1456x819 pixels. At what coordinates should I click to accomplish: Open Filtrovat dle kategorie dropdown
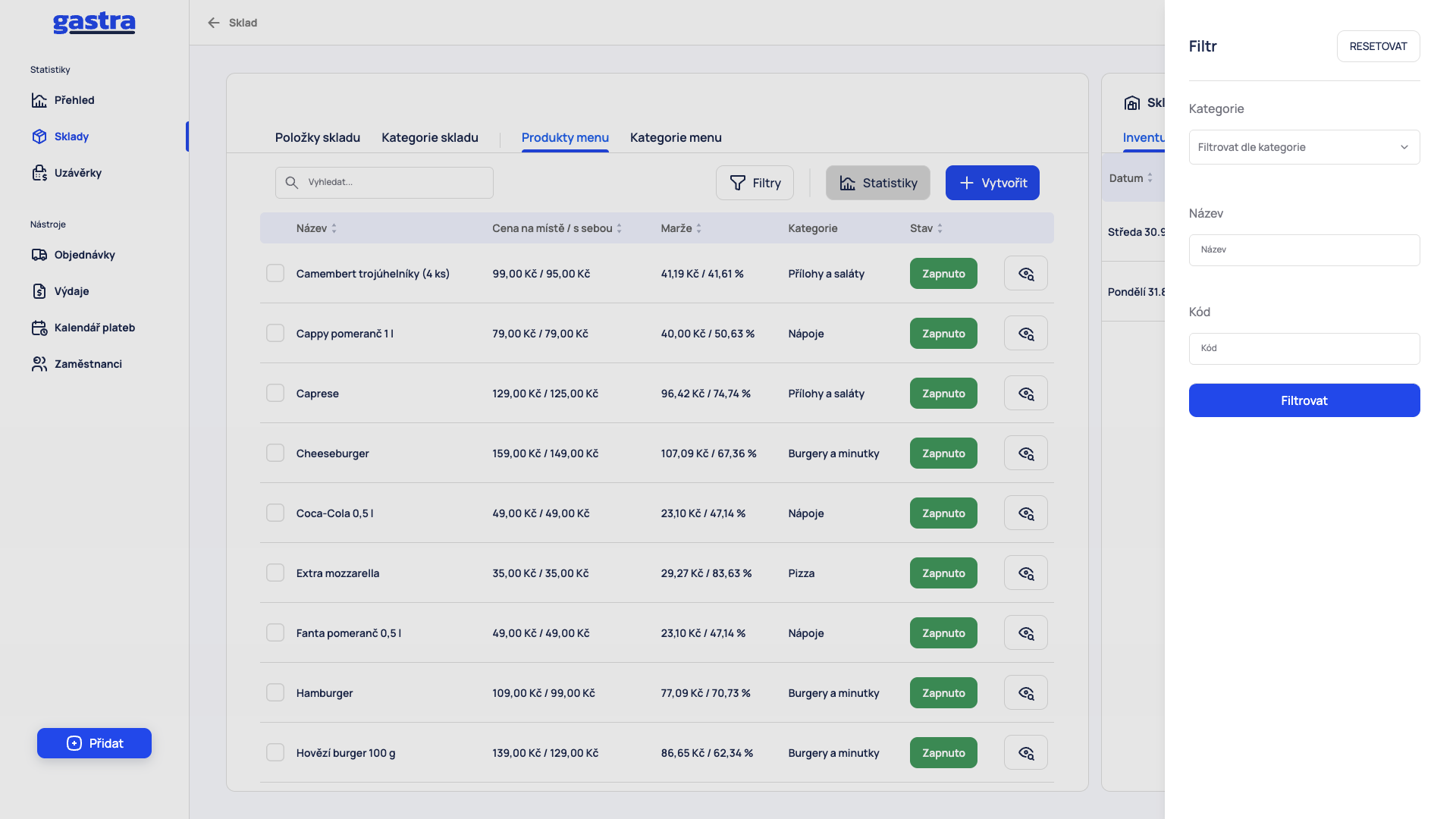pos(1304,147)
